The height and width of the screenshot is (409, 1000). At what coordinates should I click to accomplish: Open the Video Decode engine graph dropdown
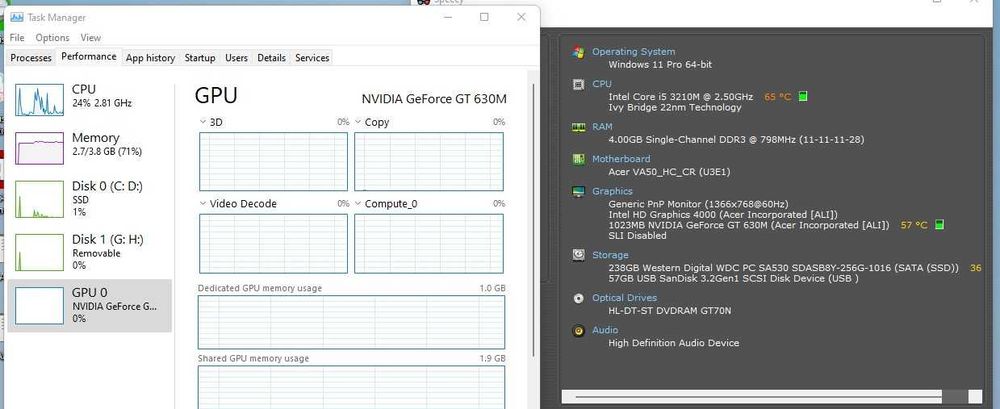coord(203,204)
